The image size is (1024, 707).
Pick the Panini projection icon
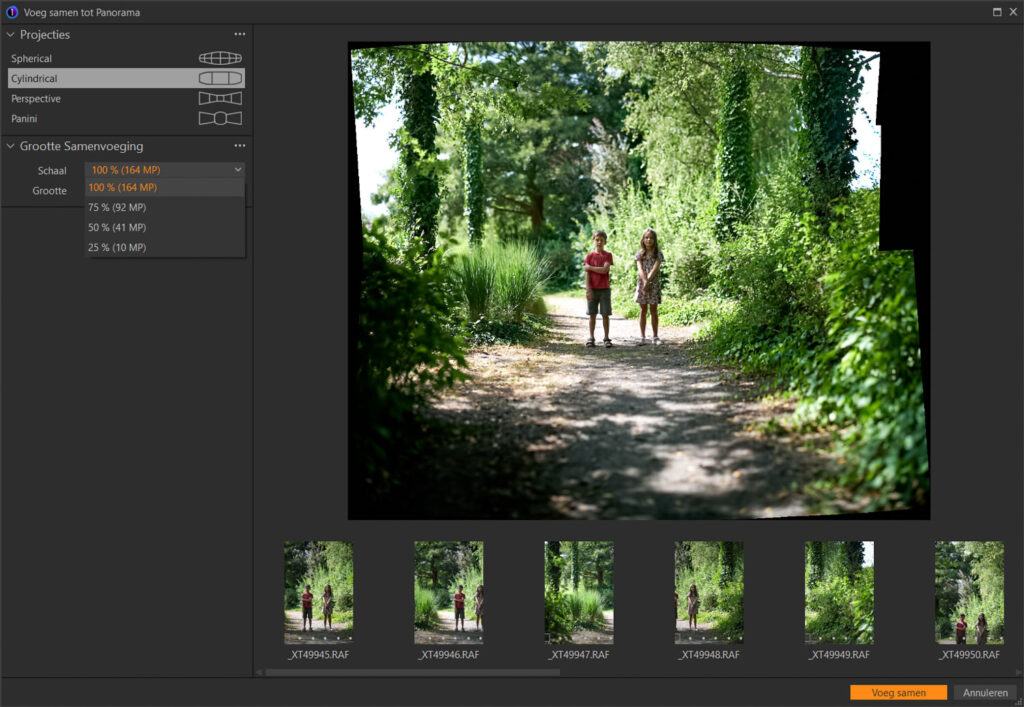tap(220, 118)
